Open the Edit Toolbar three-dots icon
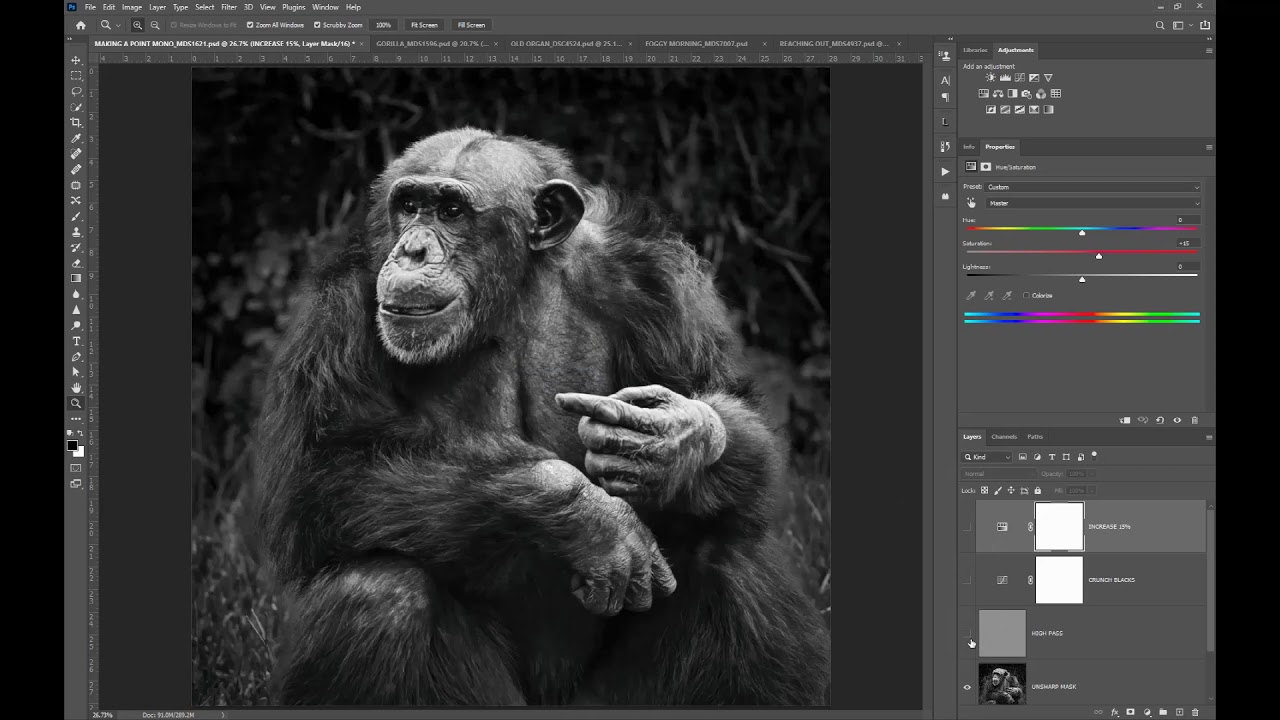Image resolution: width=1280 pixels, height=720 pixels. (76, 419)
